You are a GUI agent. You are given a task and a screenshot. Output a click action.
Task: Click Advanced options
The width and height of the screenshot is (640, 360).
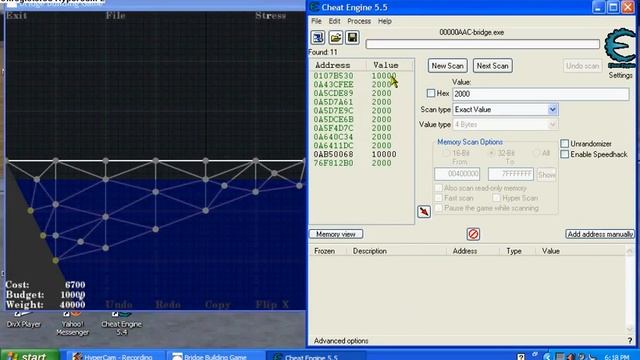[x=341, y=340]
